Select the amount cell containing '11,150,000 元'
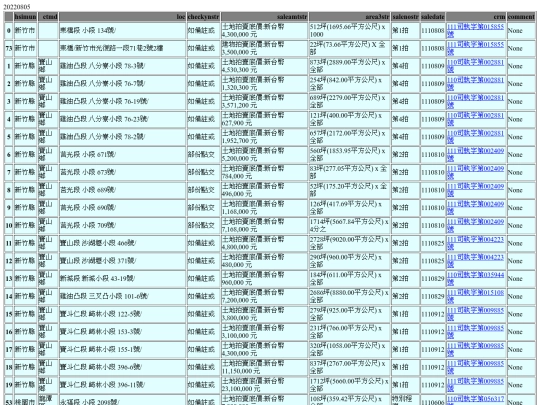 point(264,367)
